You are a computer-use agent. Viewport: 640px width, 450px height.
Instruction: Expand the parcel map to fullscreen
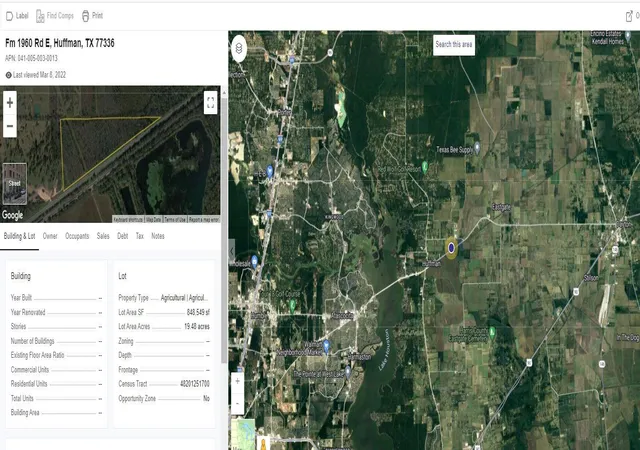click(x=211, y=102)
